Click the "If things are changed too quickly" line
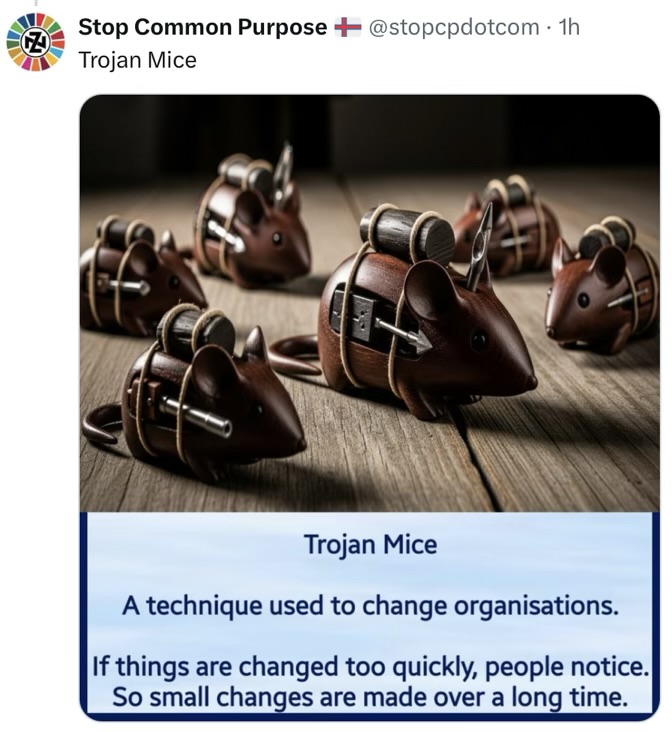Viewport: 672px width, 732px height. point(370,665)
